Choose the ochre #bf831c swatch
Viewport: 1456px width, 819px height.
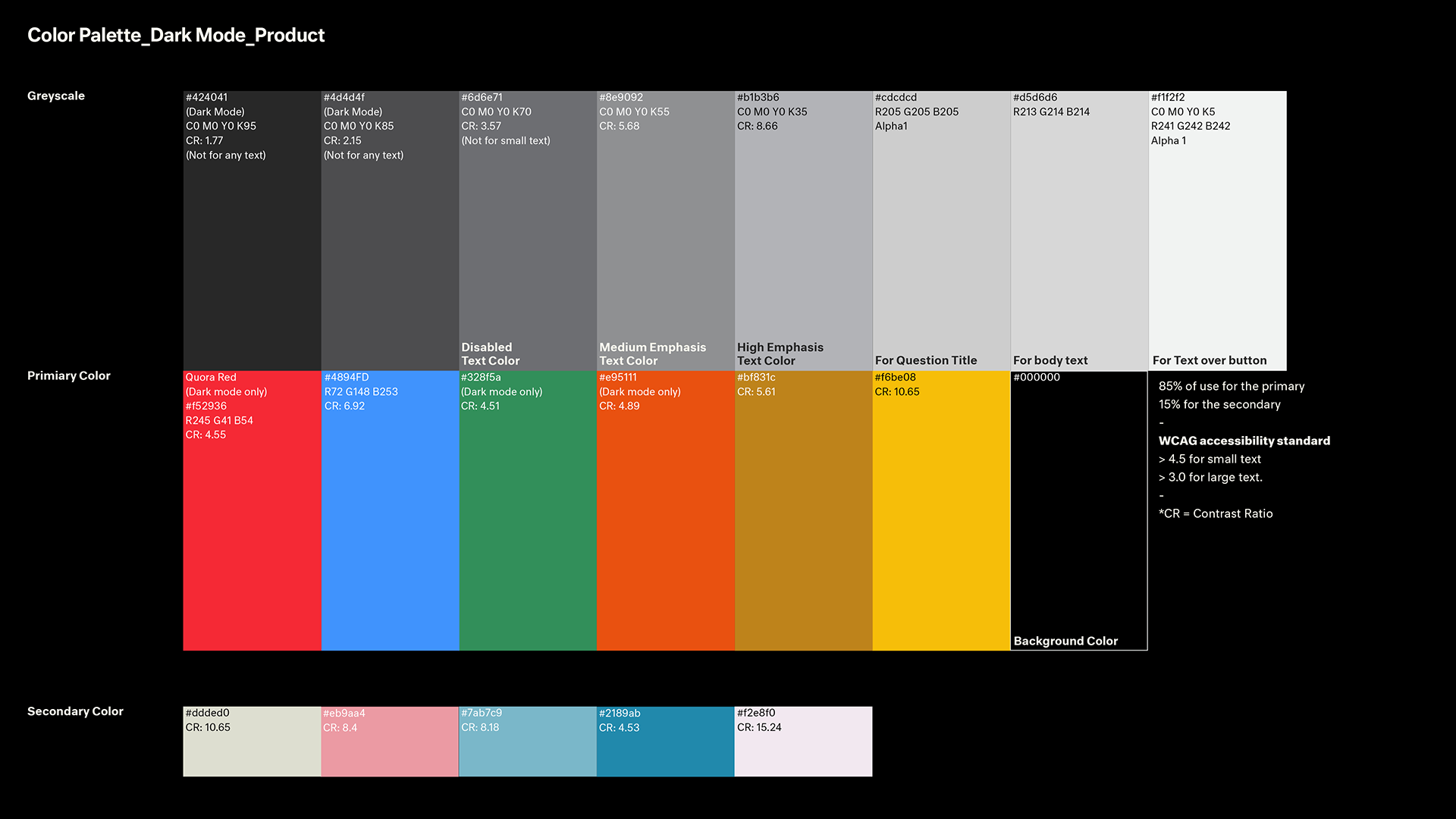point(804,531)
